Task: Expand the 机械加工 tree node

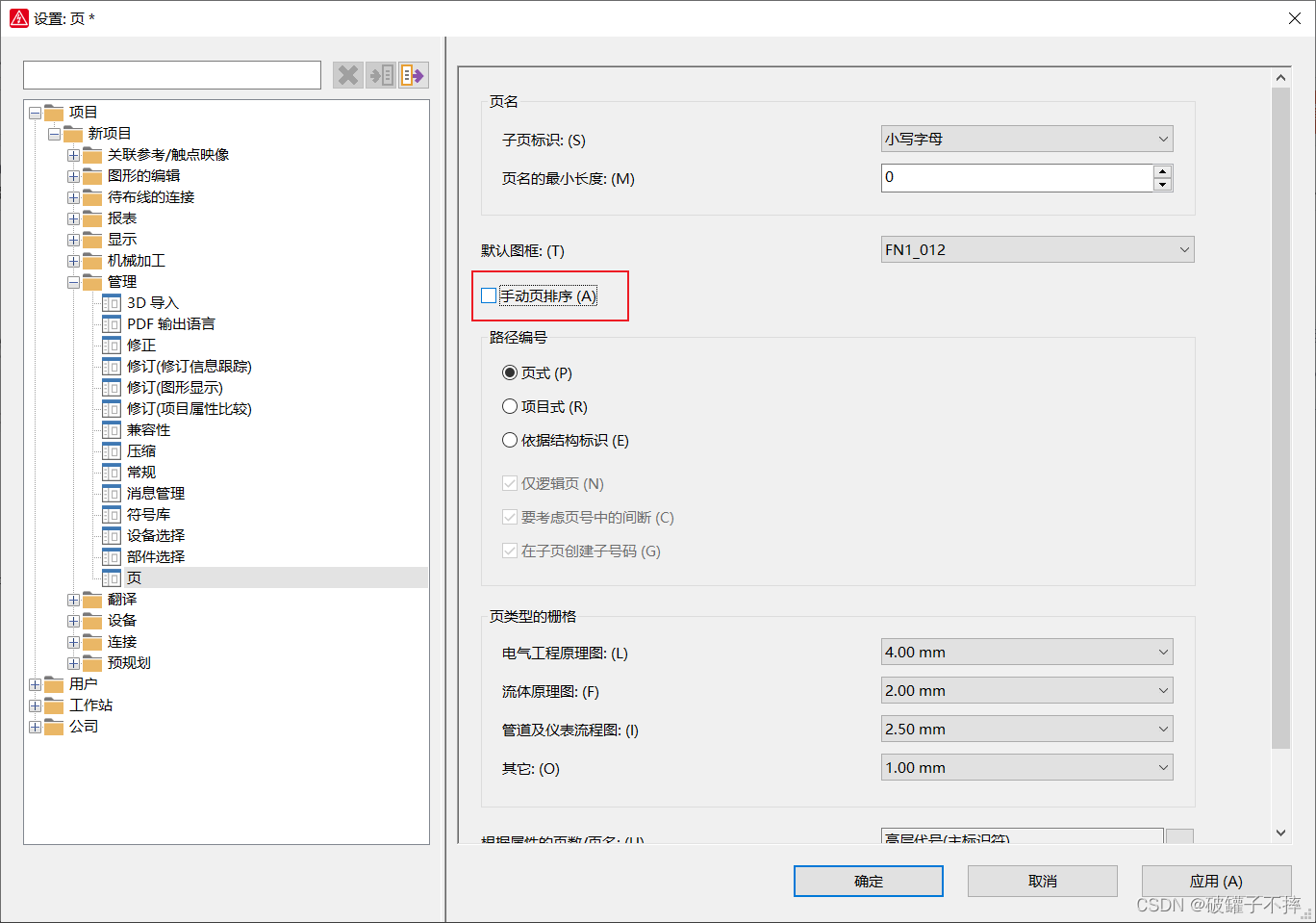Action: pos(73,261)
